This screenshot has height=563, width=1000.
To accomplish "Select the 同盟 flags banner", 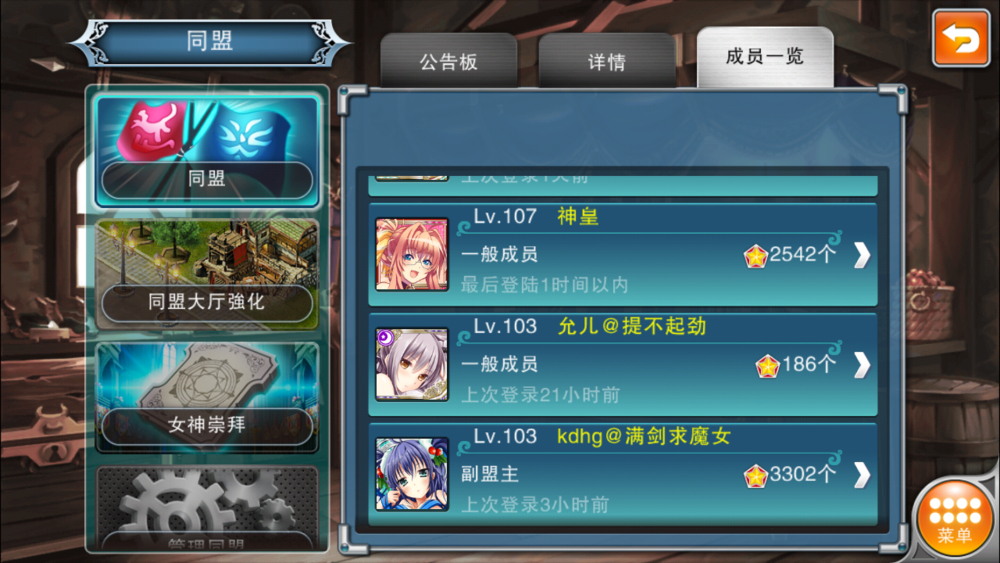I will [207, 151].
